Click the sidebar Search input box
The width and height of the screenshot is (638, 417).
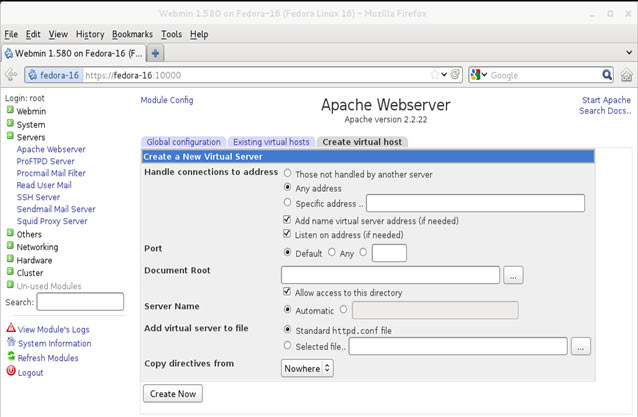(80, 302)
